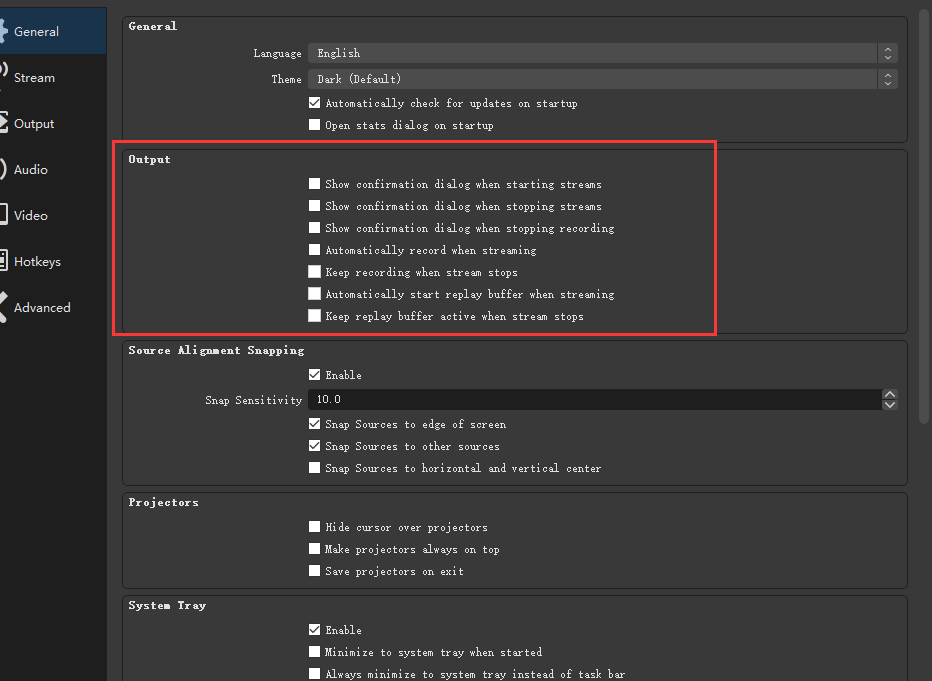Viewport: 932px width, 681px height.
Task: Open the General settings gear icon
Action: click(3, 31)
